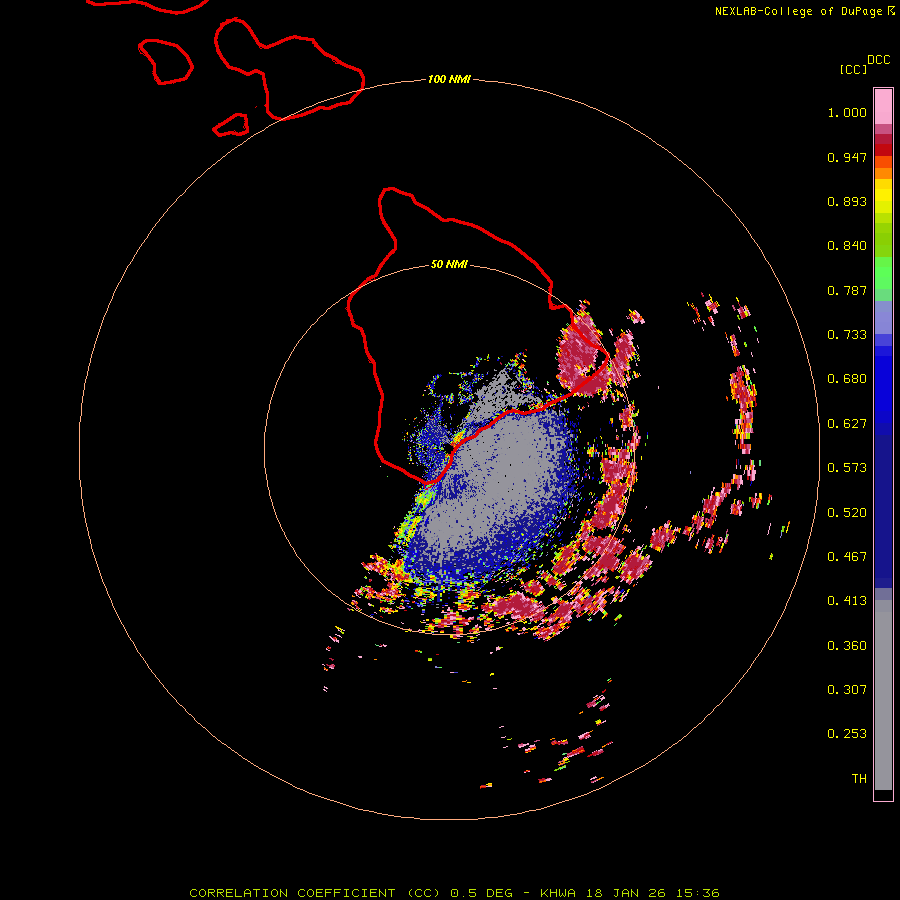
Task: Click the 0.520 scale value
Action: tap(847, 513)
